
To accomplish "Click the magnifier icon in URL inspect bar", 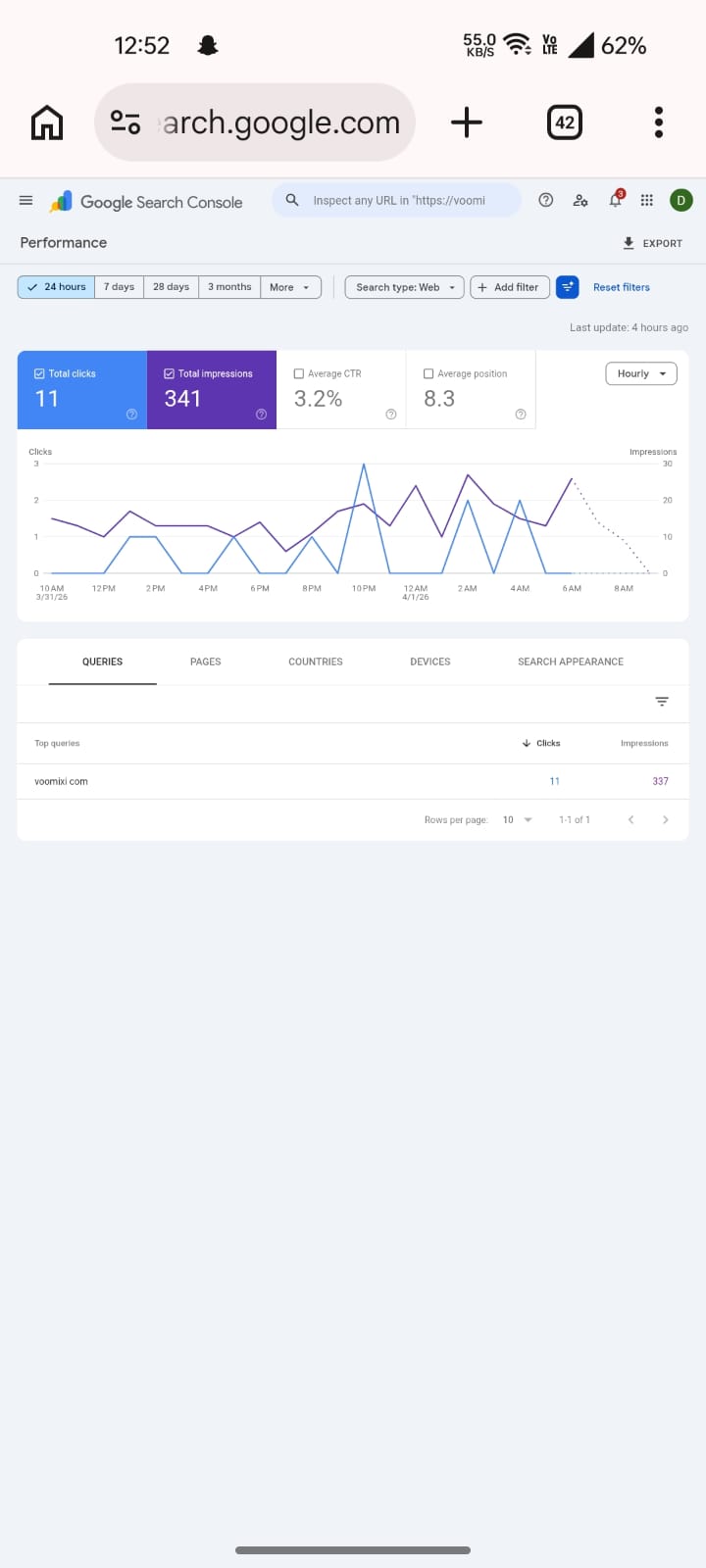I will point(292,200).
